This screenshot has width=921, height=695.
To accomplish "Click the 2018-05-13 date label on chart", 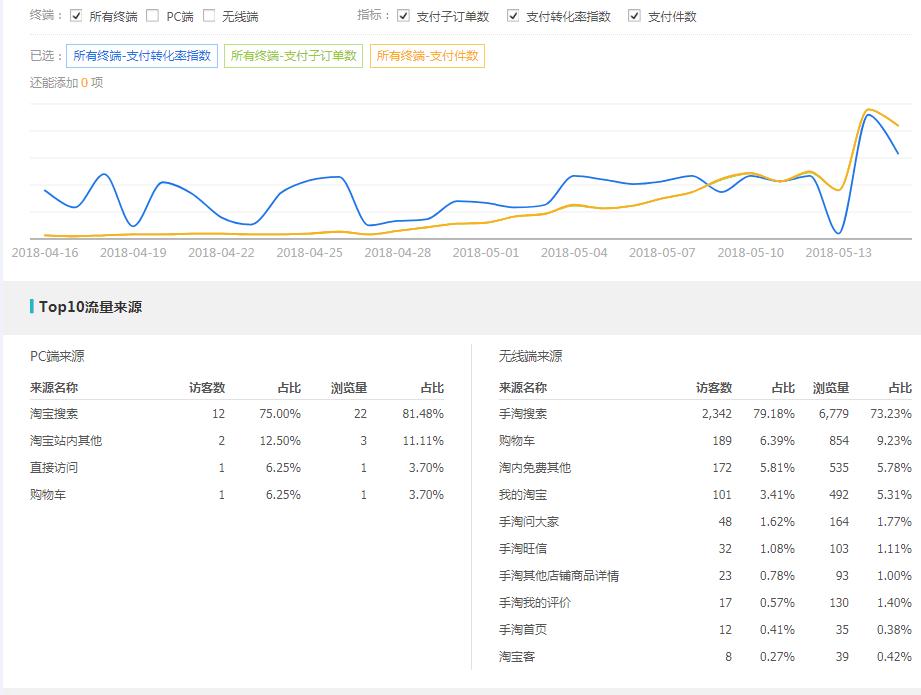I will point(838,252).
